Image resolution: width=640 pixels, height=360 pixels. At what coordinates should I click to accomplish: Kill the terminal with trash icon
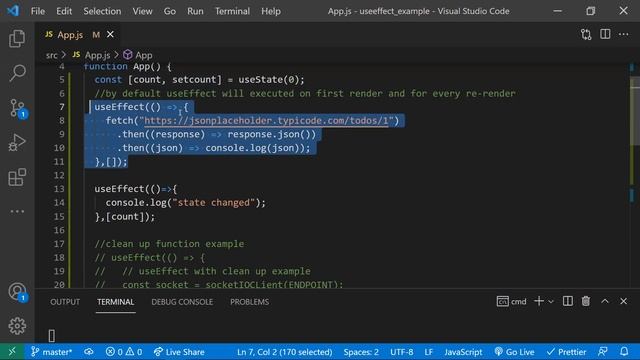(x=586, y=301)
